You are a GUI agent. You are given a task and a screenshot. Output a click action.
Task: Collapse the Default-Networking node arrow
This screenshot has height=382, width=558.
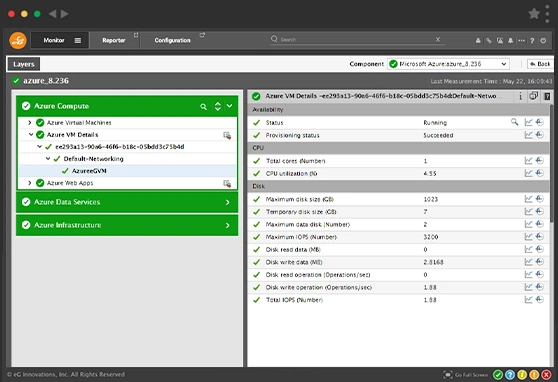48,159
